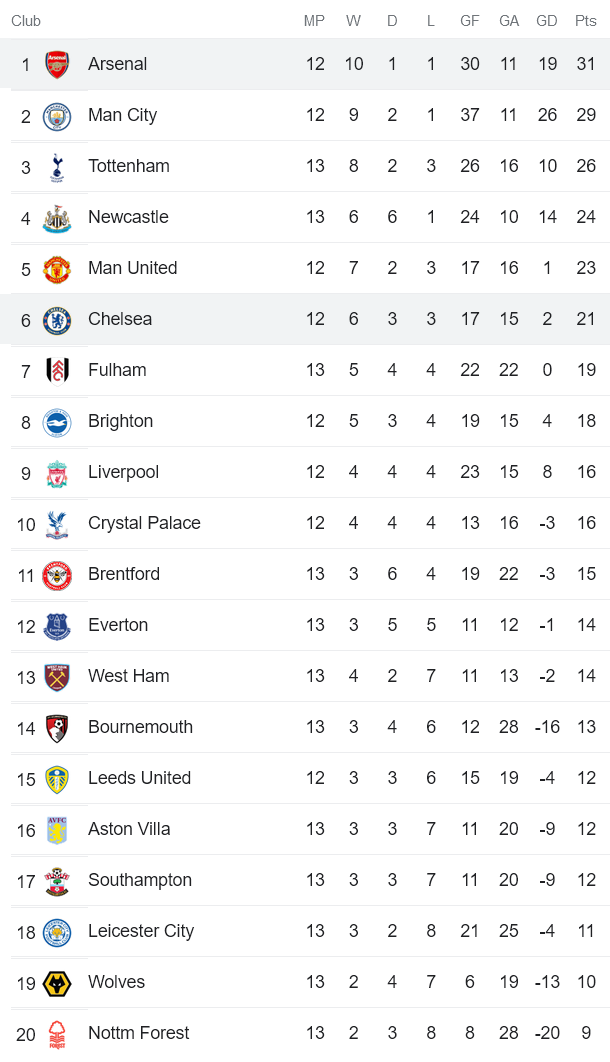This screenshot has height=1062, width=610.
Task: Select the Everton table row name
Action: (x=118, y=625)
